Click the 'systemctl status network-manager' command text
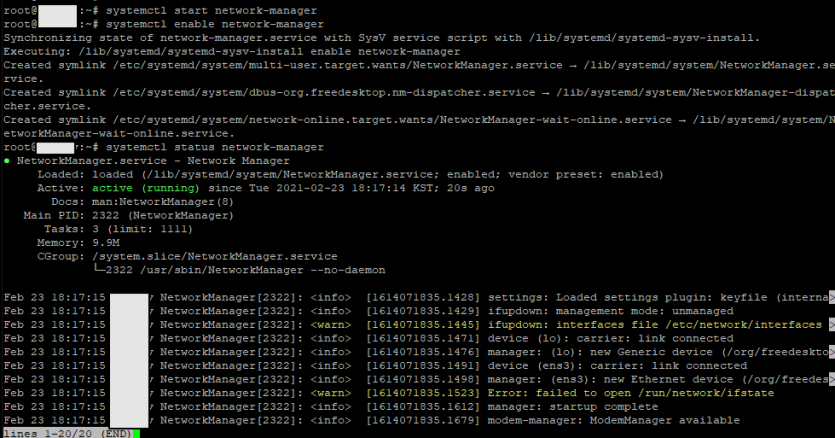Screen dimensions: 835x438 tap(215, 147)
